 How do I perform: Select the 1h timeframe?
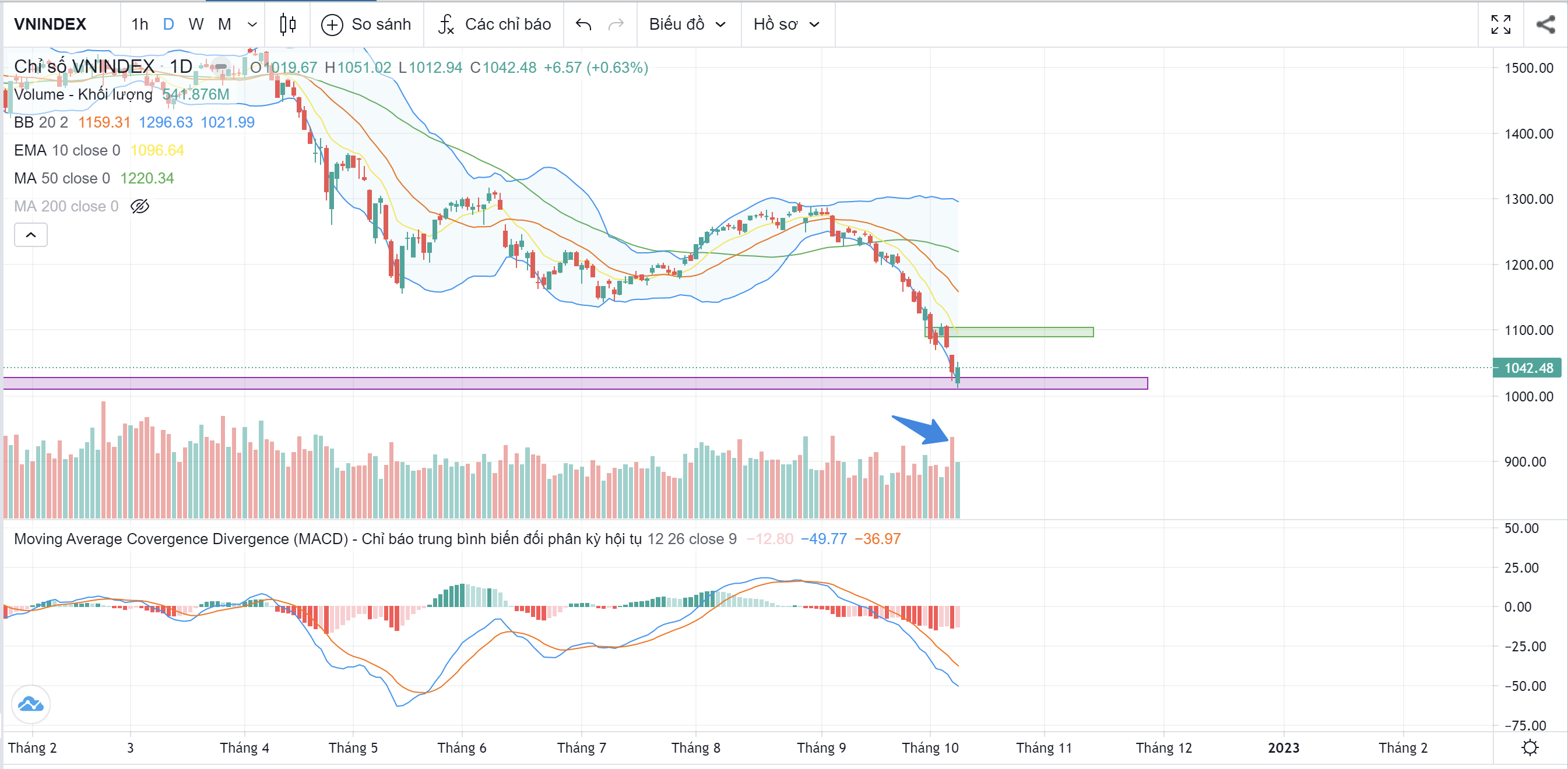click(x=139, y=24)
